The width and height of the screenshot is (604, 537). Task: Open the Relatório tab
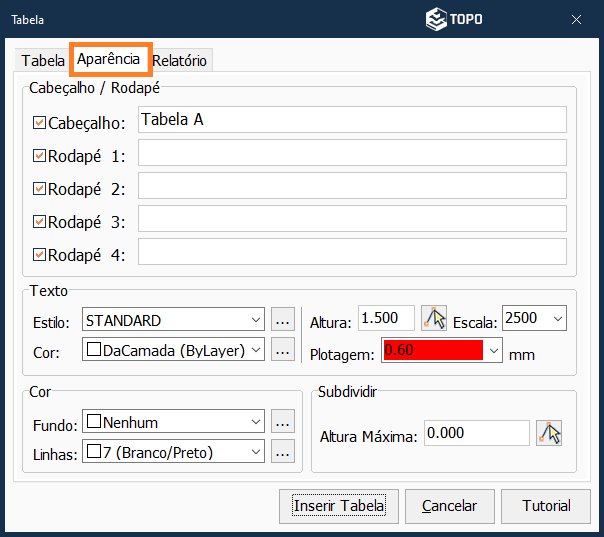[180, 60]
